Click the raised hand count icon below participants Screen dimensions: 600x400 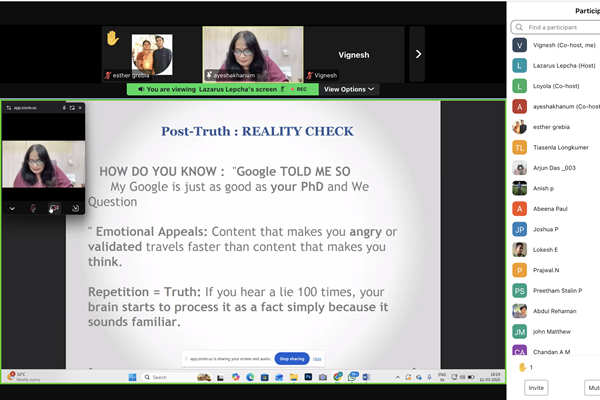(522, 367)
